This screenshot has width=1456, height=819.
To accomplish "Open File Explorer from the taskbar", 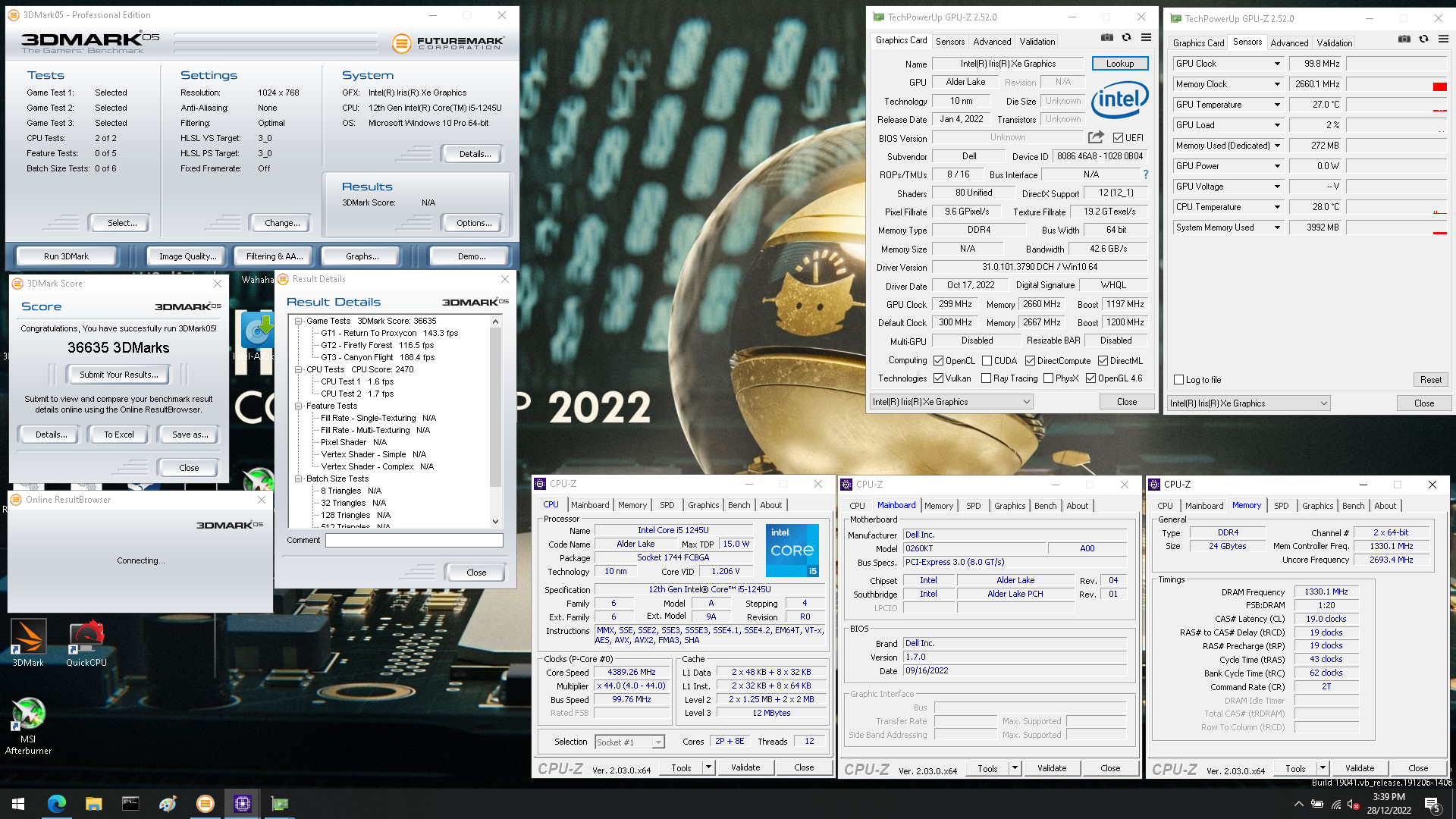I will pos(93,804).
